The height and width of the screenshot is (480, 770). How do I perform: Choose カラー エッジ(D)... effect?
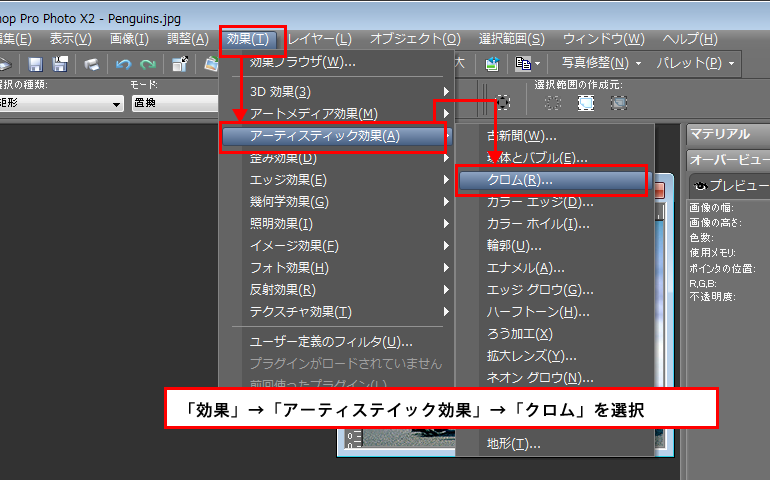555,202
